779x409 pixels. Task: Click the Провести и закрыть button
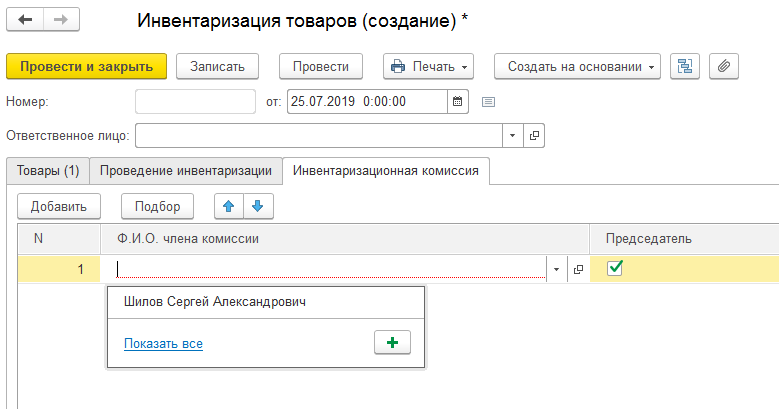[x=86, y=66]
